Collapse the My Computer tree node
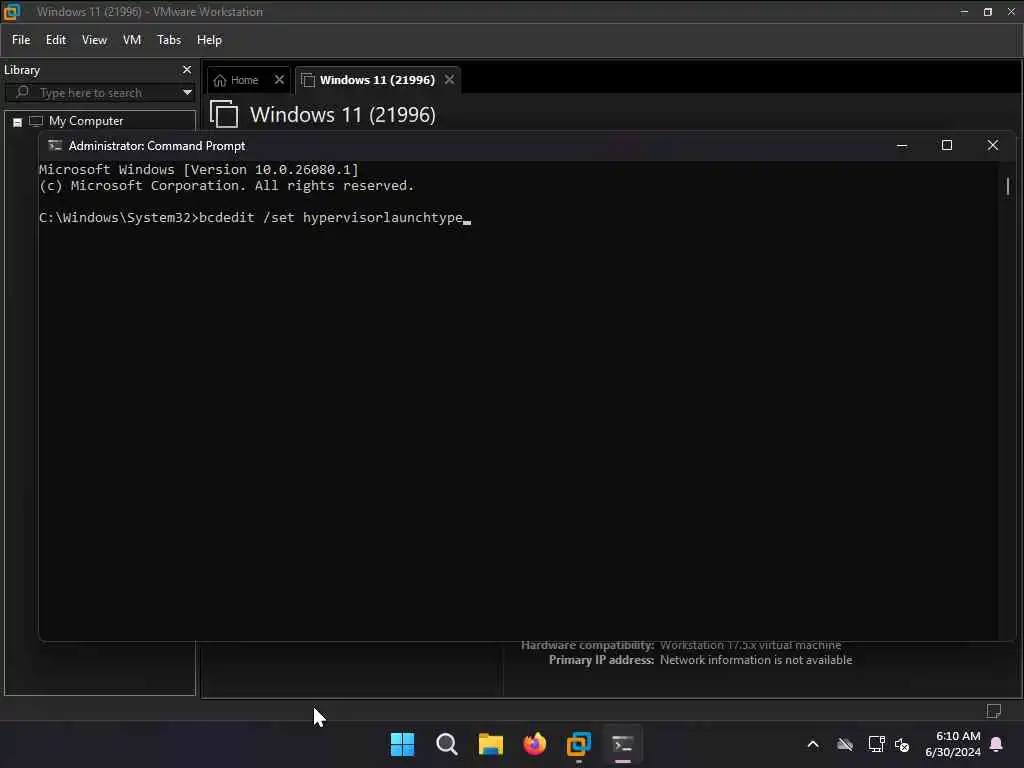The height and width of the screenshot is (768, 1024). click(x=18, y=122)
